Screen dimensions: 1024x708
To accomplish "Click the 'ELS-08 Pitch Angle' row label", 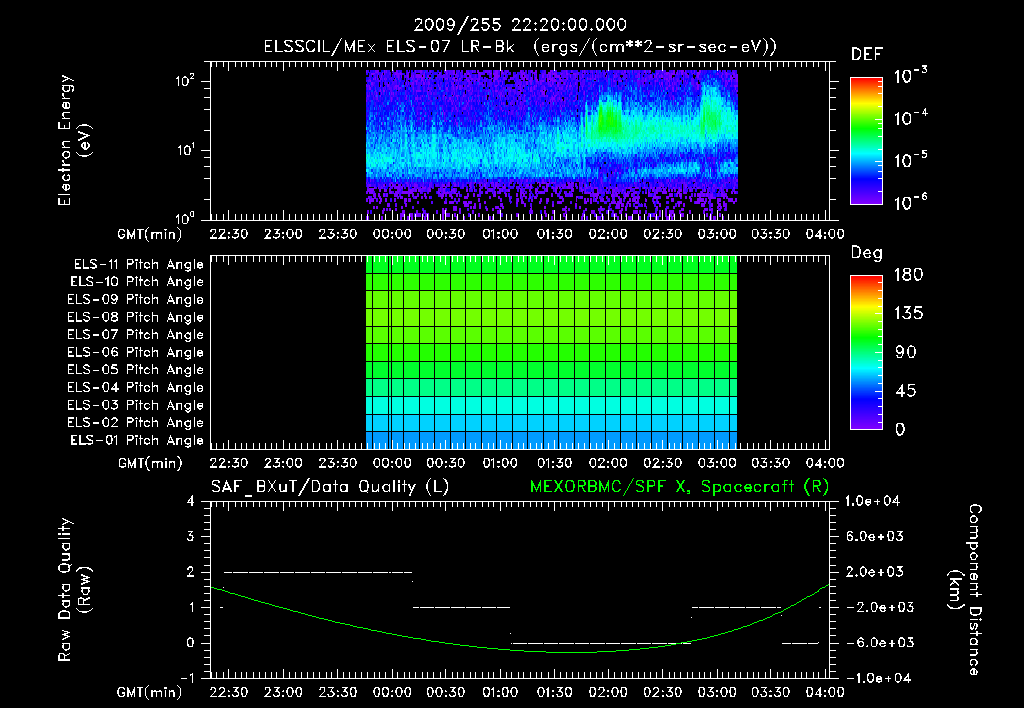I will coord(135,317).
